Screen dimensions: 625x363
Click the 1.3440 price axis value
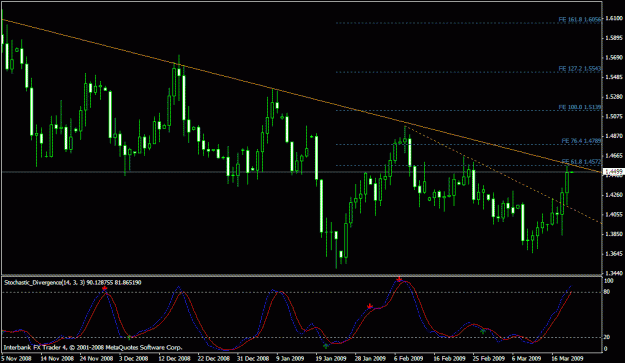pos(614,273)
